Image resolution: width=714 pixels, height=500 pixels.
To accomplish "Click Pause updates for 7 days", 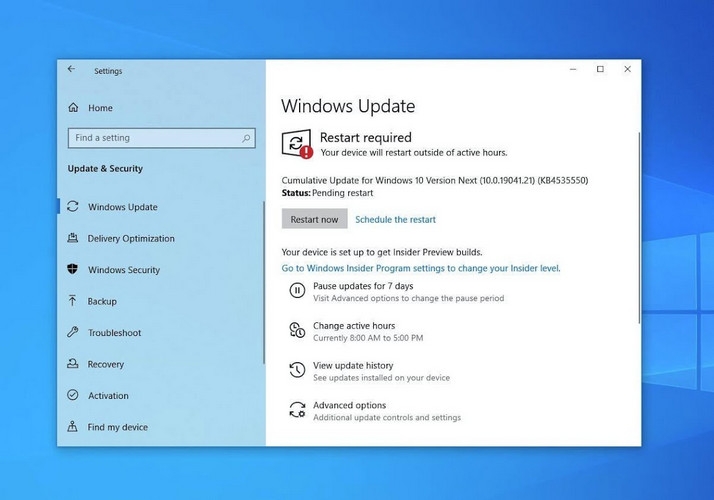I will point(363,286).
